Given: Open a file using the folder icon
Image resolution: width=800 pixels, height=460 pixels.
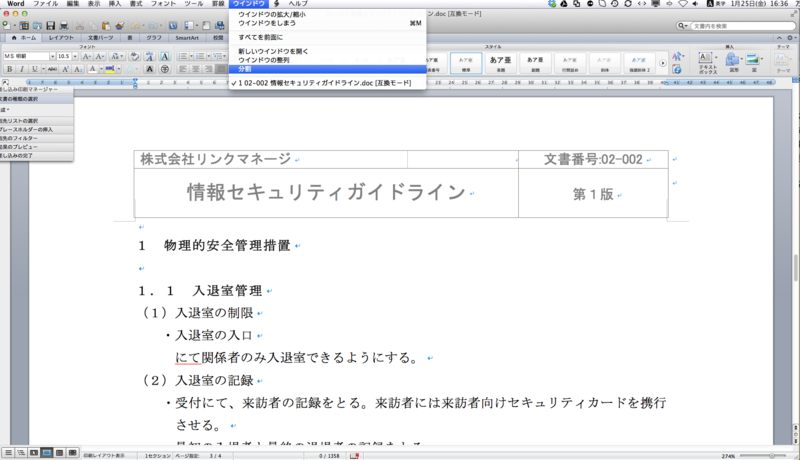Looking at the screenshot, I should coord(37,25).
